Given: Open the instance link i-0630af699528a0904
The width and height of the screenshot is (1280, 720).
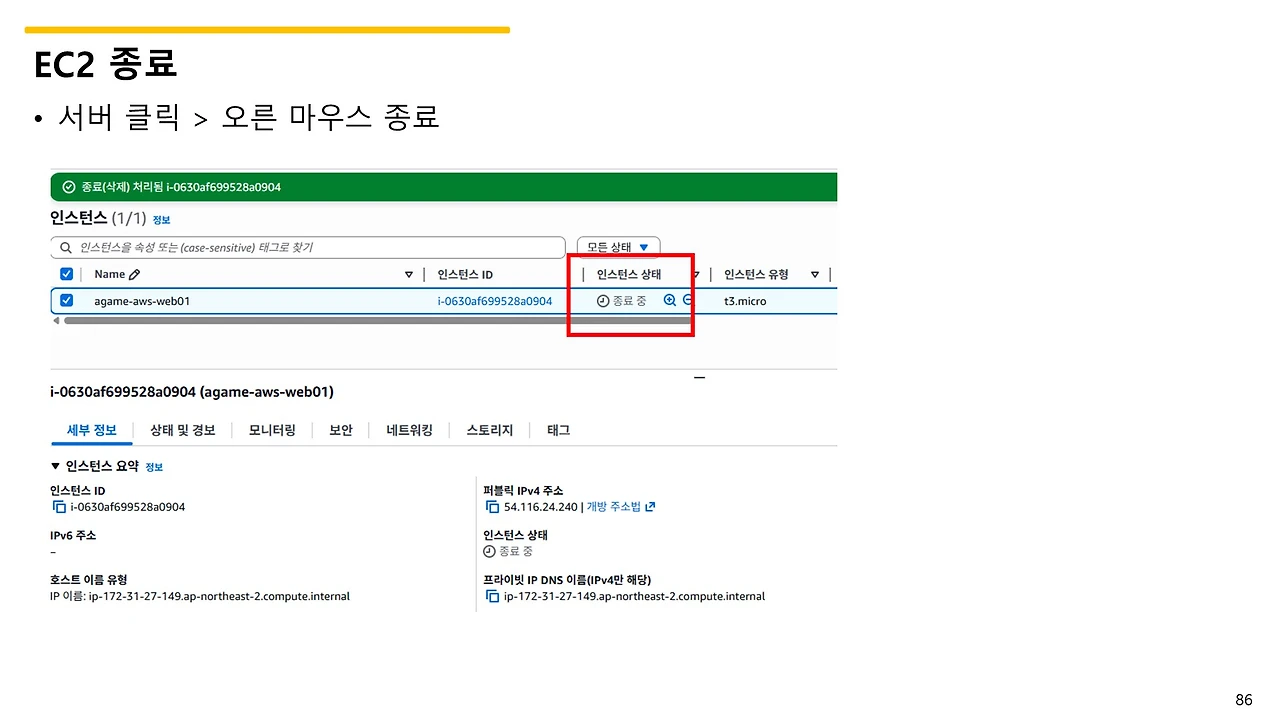Looking at the screenshot, I should click(x=494, y=300).
